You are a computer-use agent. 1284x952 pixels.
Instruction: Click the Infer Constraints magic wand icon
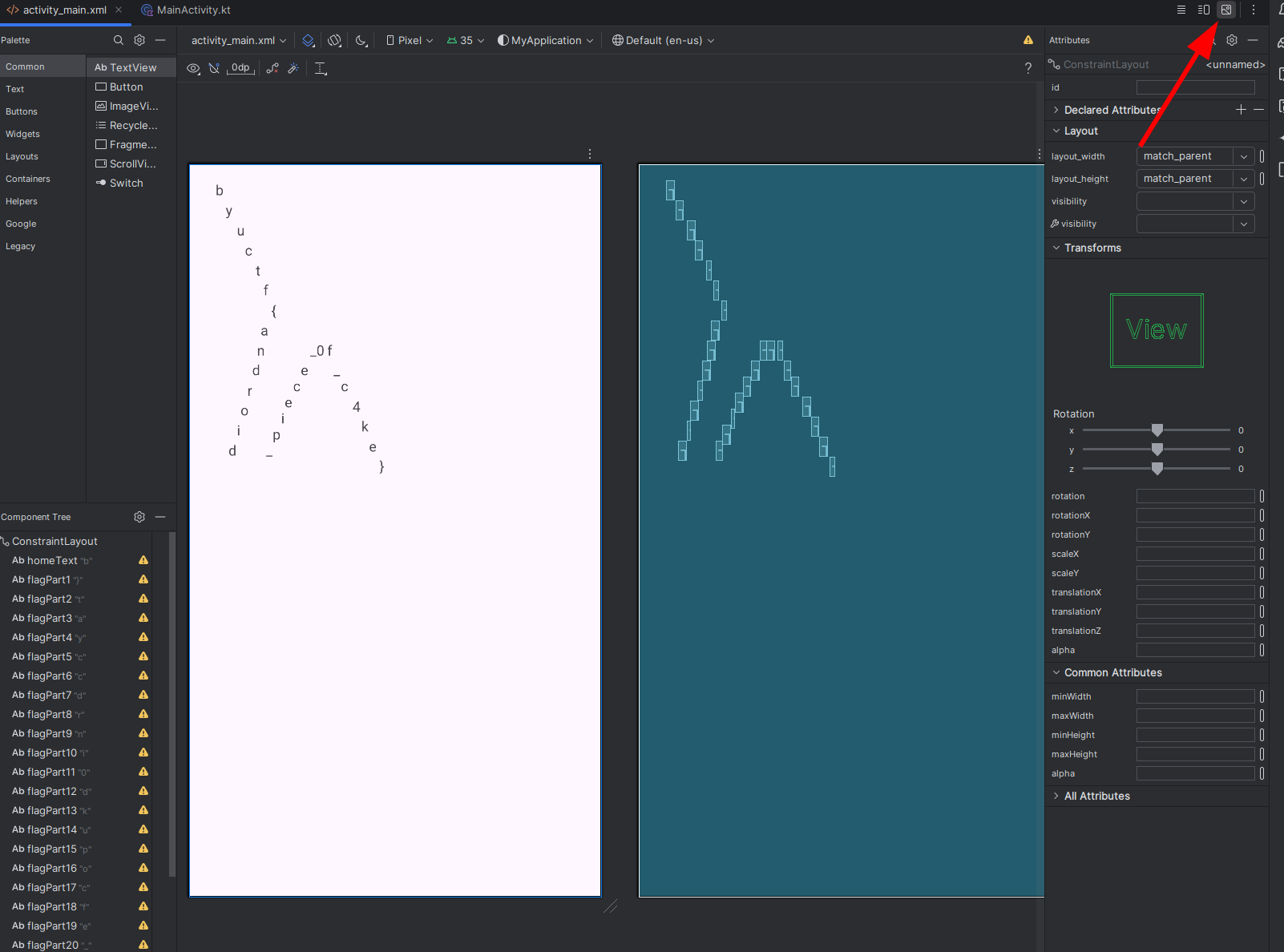(x=293, y=68)
